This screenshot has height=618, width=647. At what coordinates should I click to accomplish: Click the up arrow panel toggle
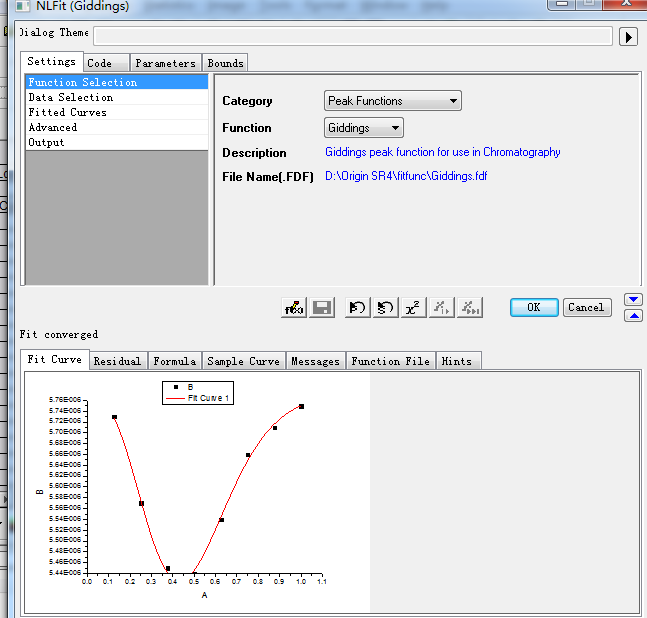coord(633,316)
